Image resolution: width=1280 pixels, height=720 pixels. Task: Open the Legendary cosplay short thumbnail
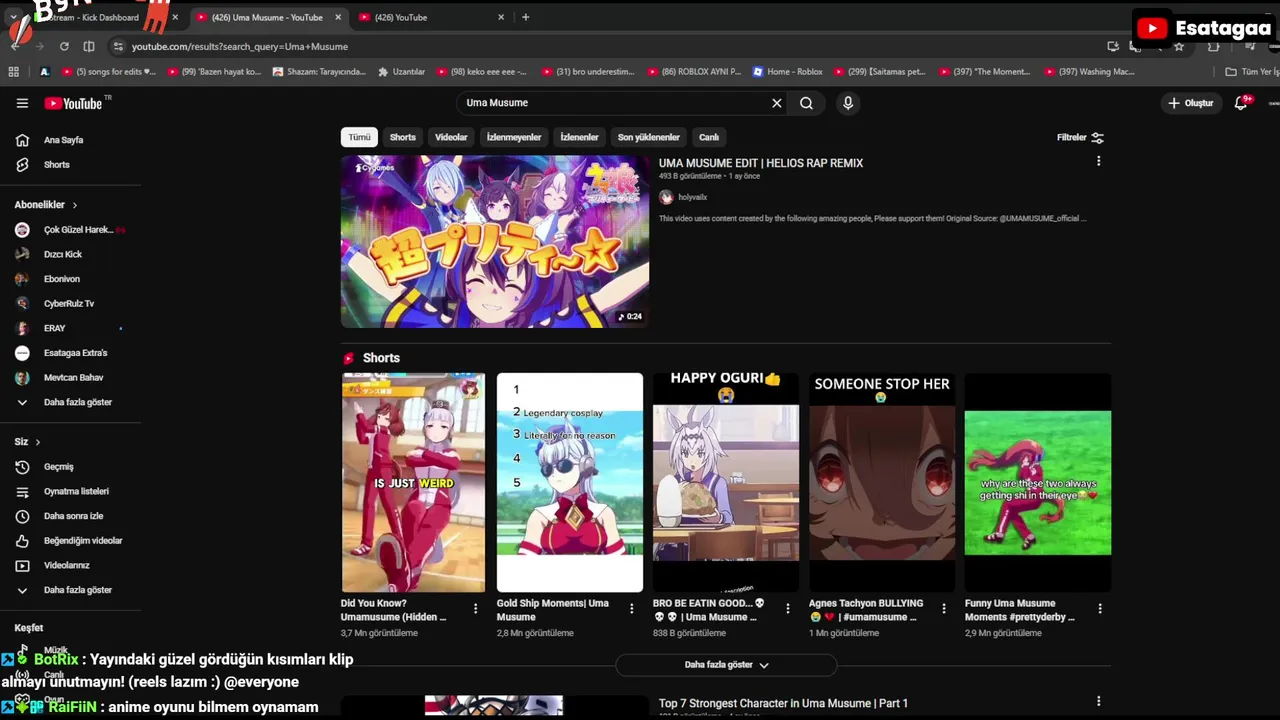pos(570,482)
